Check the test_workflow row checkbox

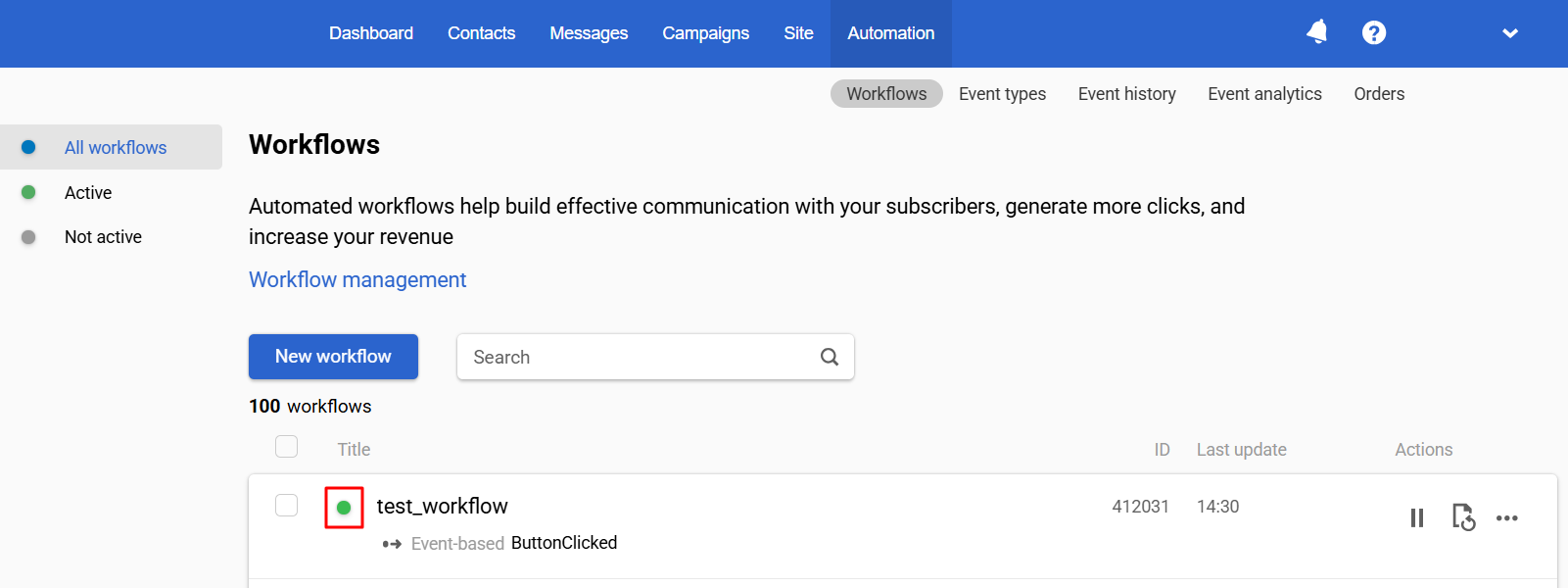click(286, 505)
